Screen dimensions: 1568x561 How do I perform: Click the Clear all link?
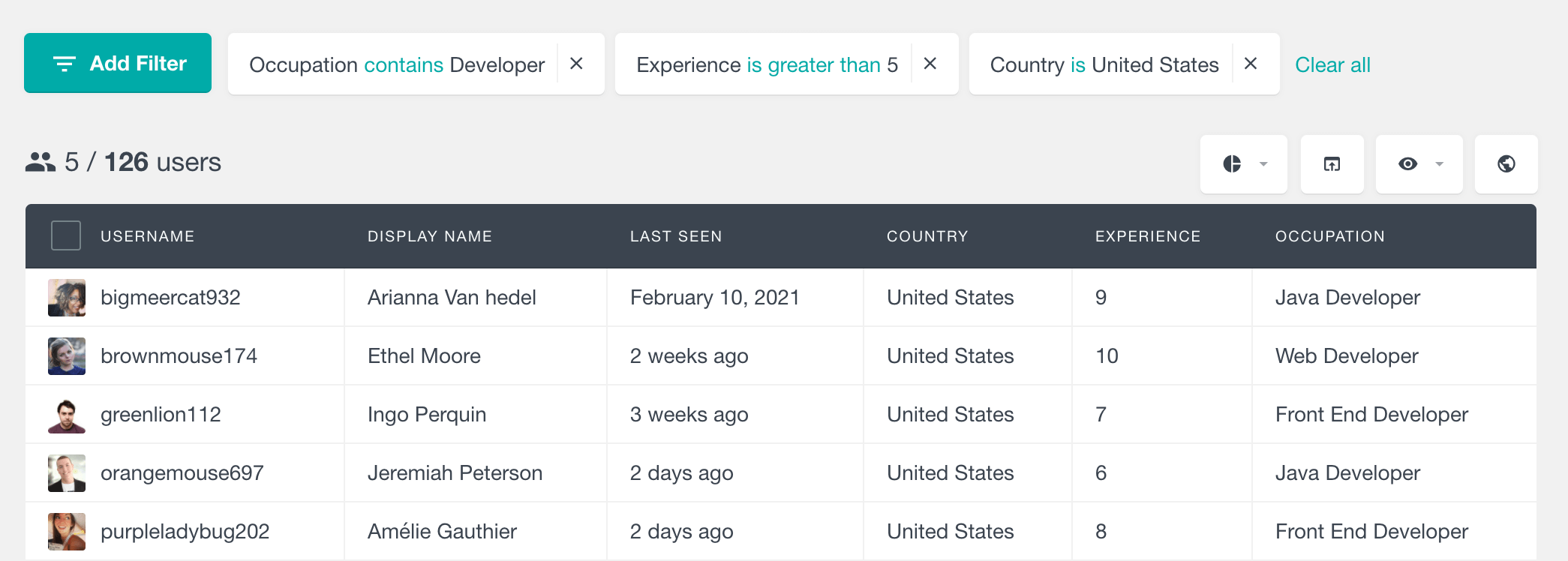coord(1332,65)
